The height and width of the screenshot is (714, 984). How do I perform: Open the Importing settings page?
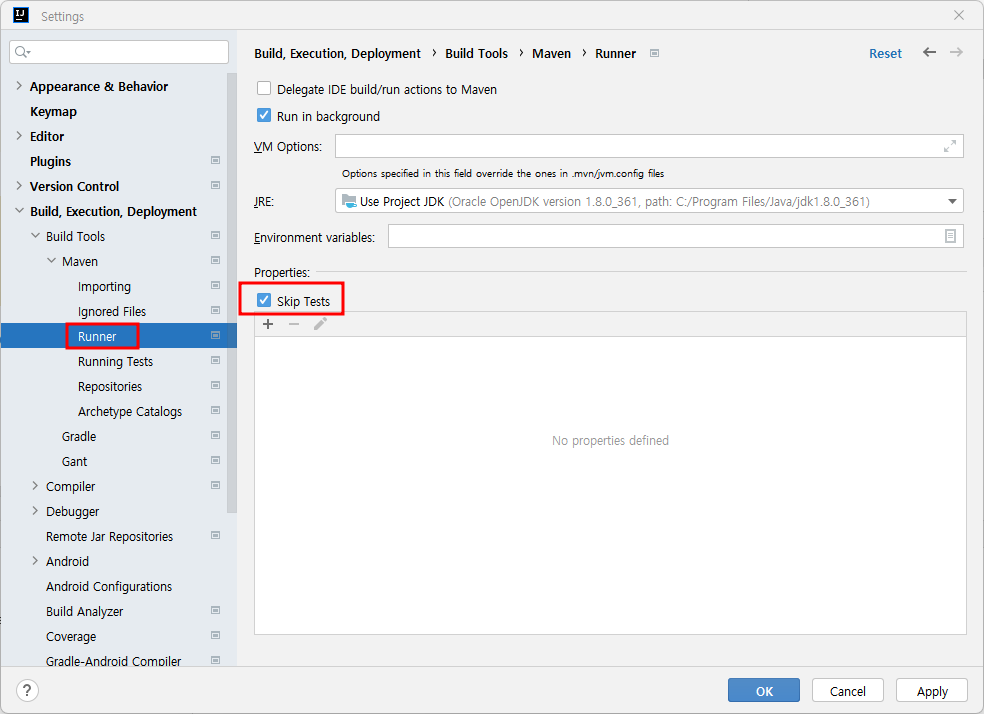tap(104, 287)
